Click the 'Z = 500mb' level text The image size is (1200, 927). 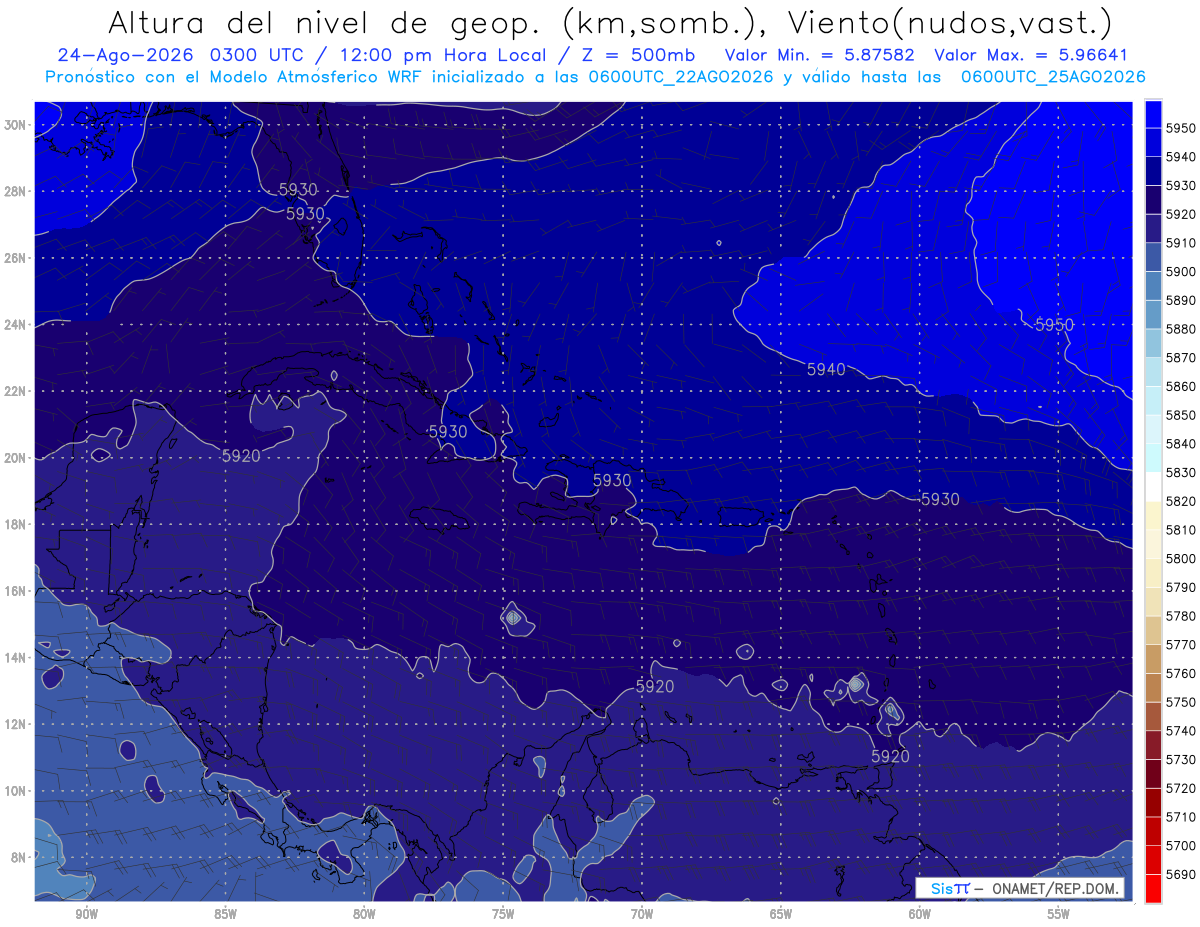point(639,55)
